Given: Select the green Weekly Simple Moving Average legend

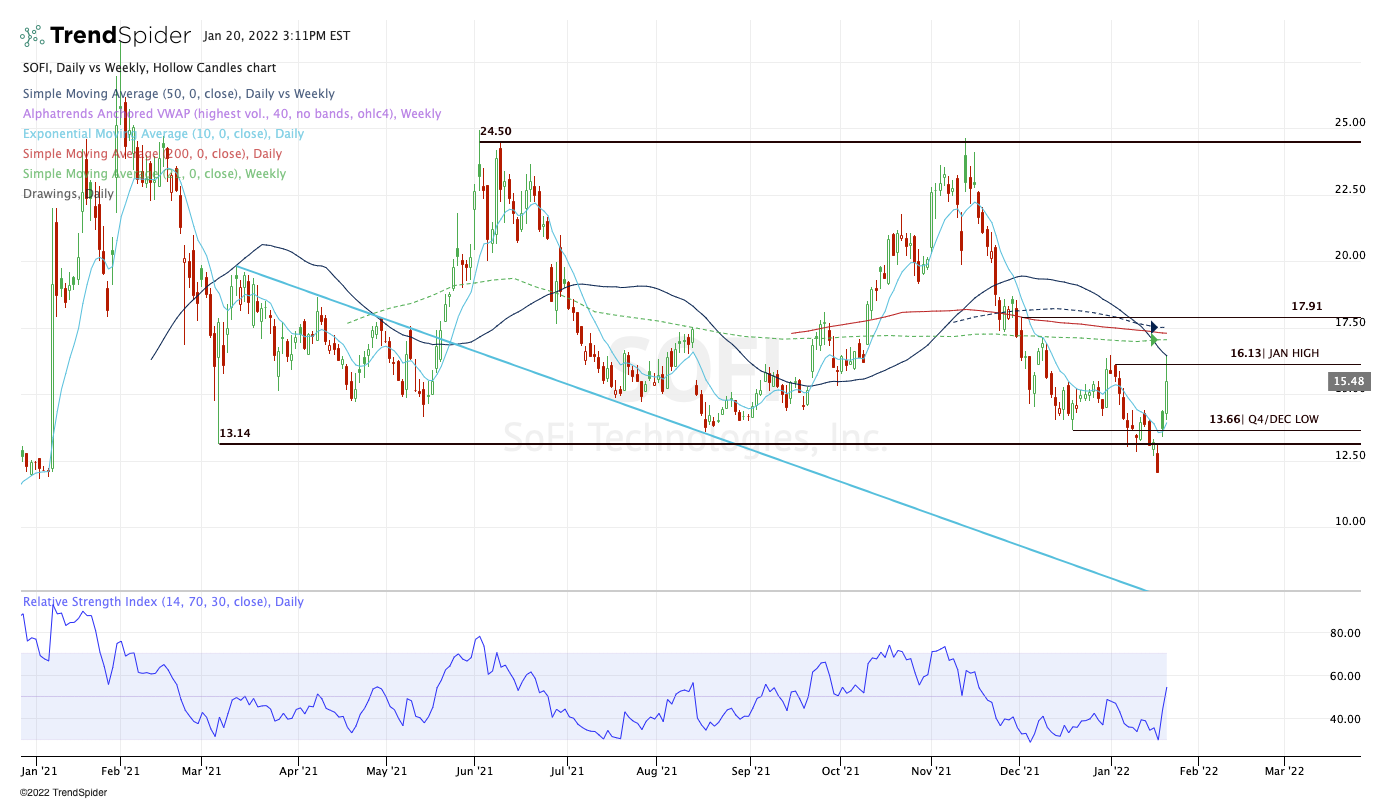Looking at the screenshot, I should (156, 174).
